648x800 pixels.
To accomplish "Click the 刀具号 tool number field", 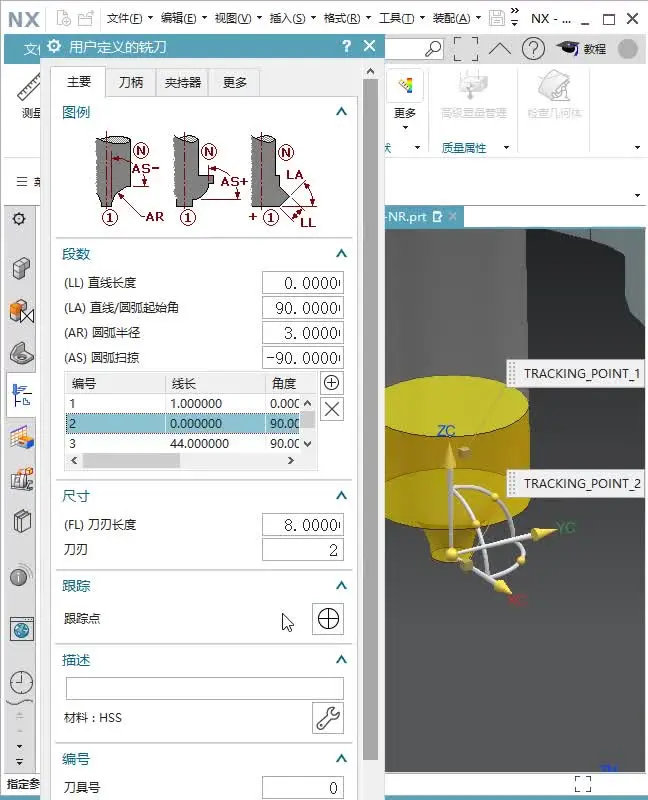I will (302, 788).
